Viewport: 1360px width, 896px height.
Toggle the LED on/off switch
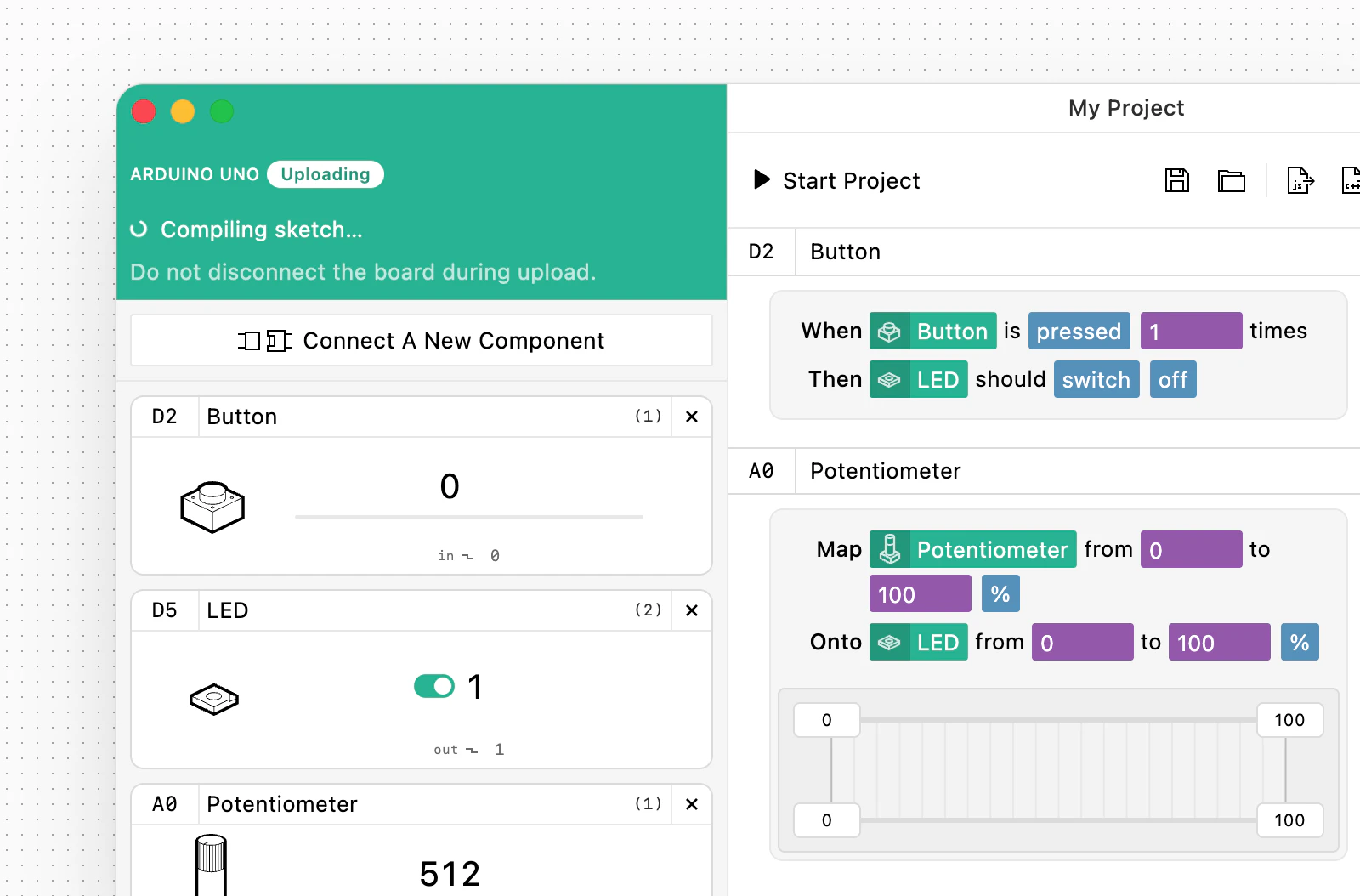click(x=434, y=685)
